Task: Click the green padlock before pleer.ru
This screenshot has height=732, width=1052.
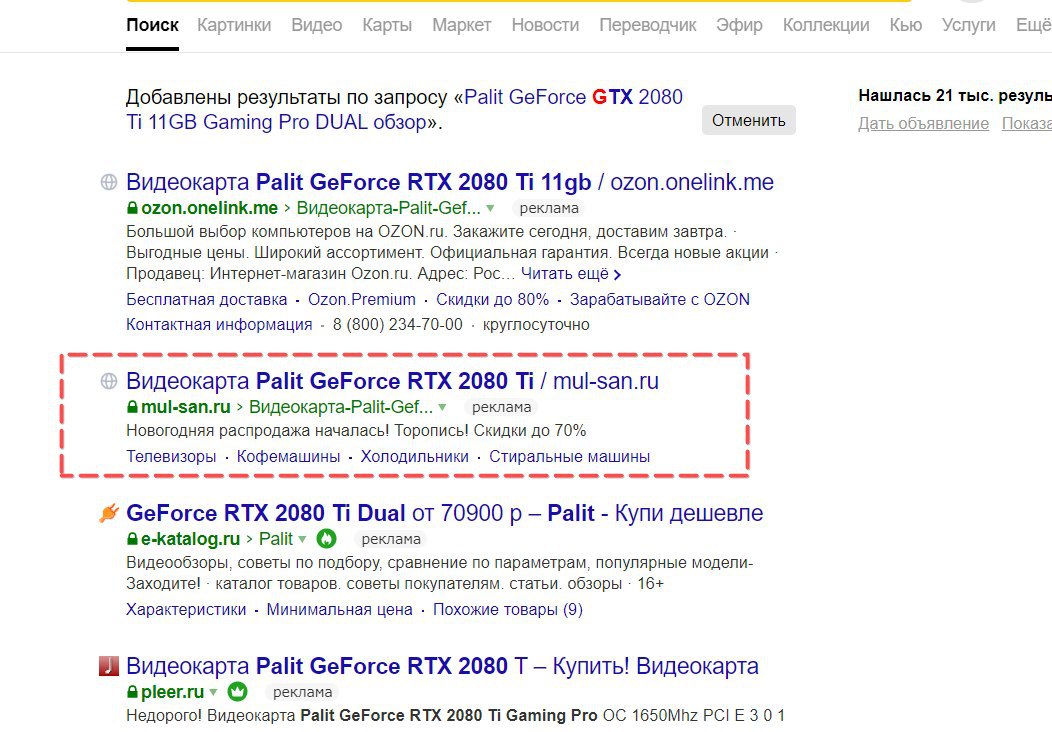Action: pos(132,692)
